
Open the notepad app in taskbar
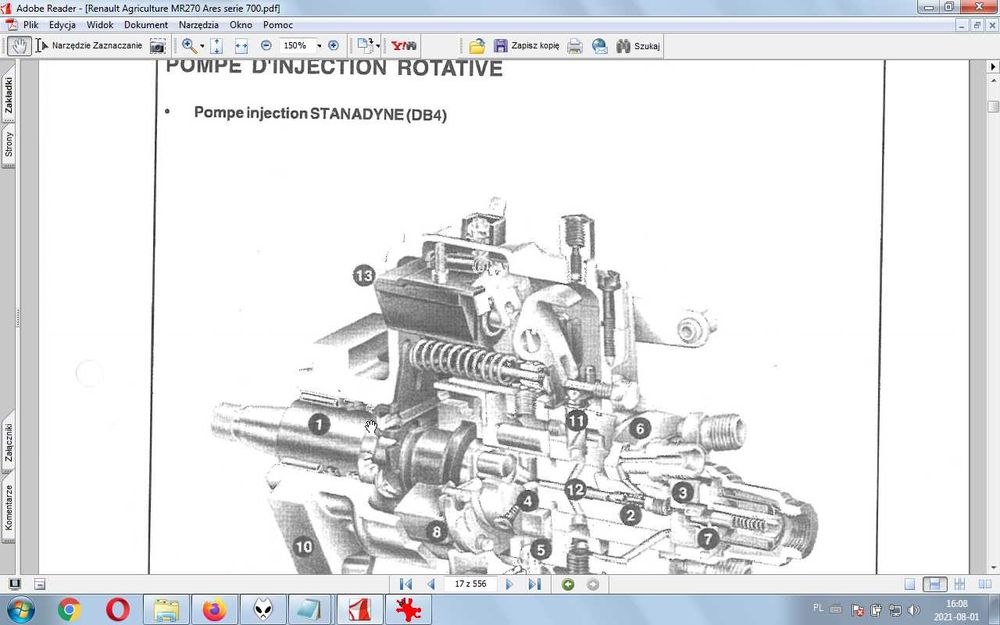(311, 610)
